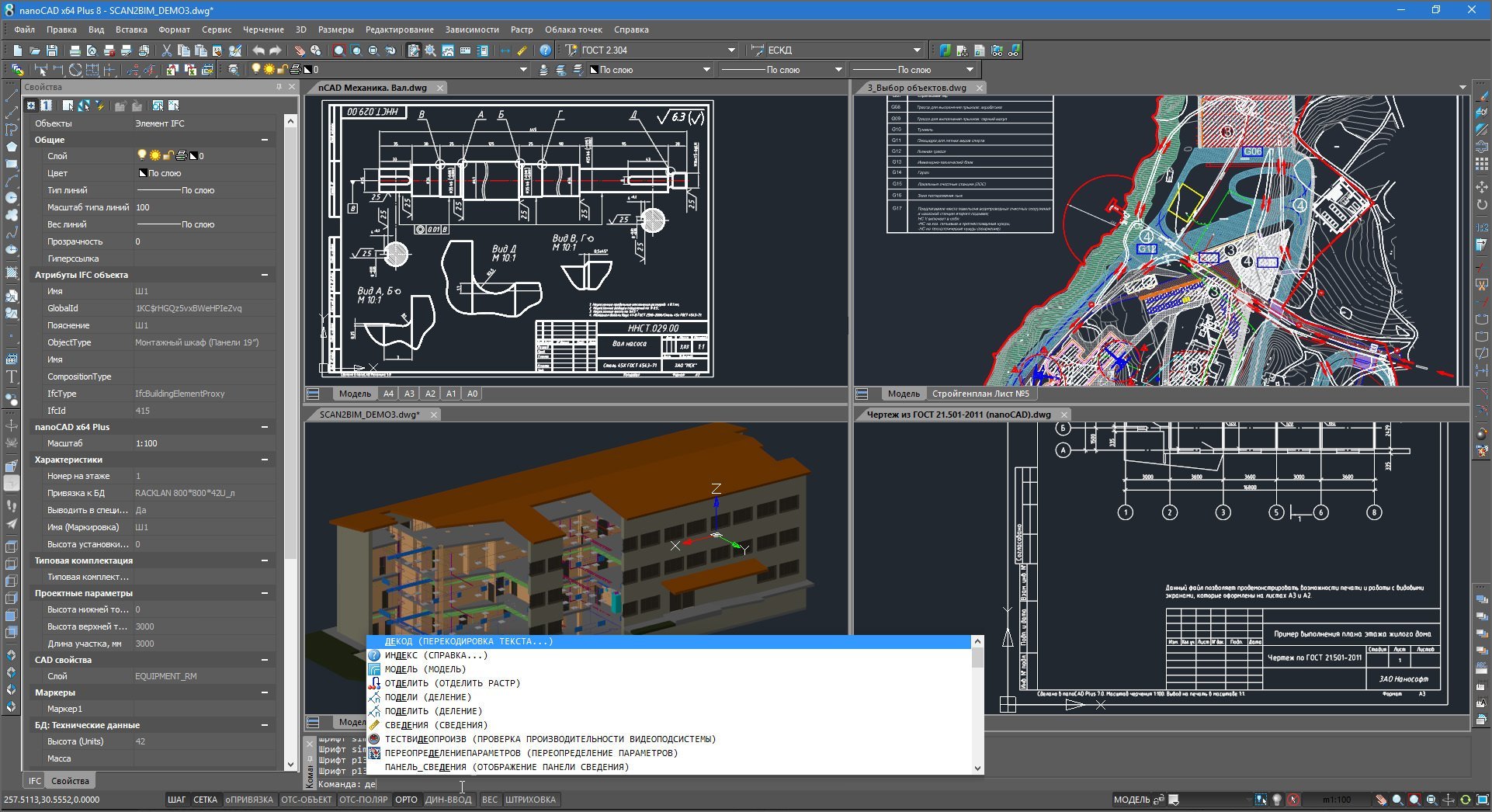Screen dimensions: 1492x812
Task: Select the Print icon on the toolbar
Action: (74, 50)
